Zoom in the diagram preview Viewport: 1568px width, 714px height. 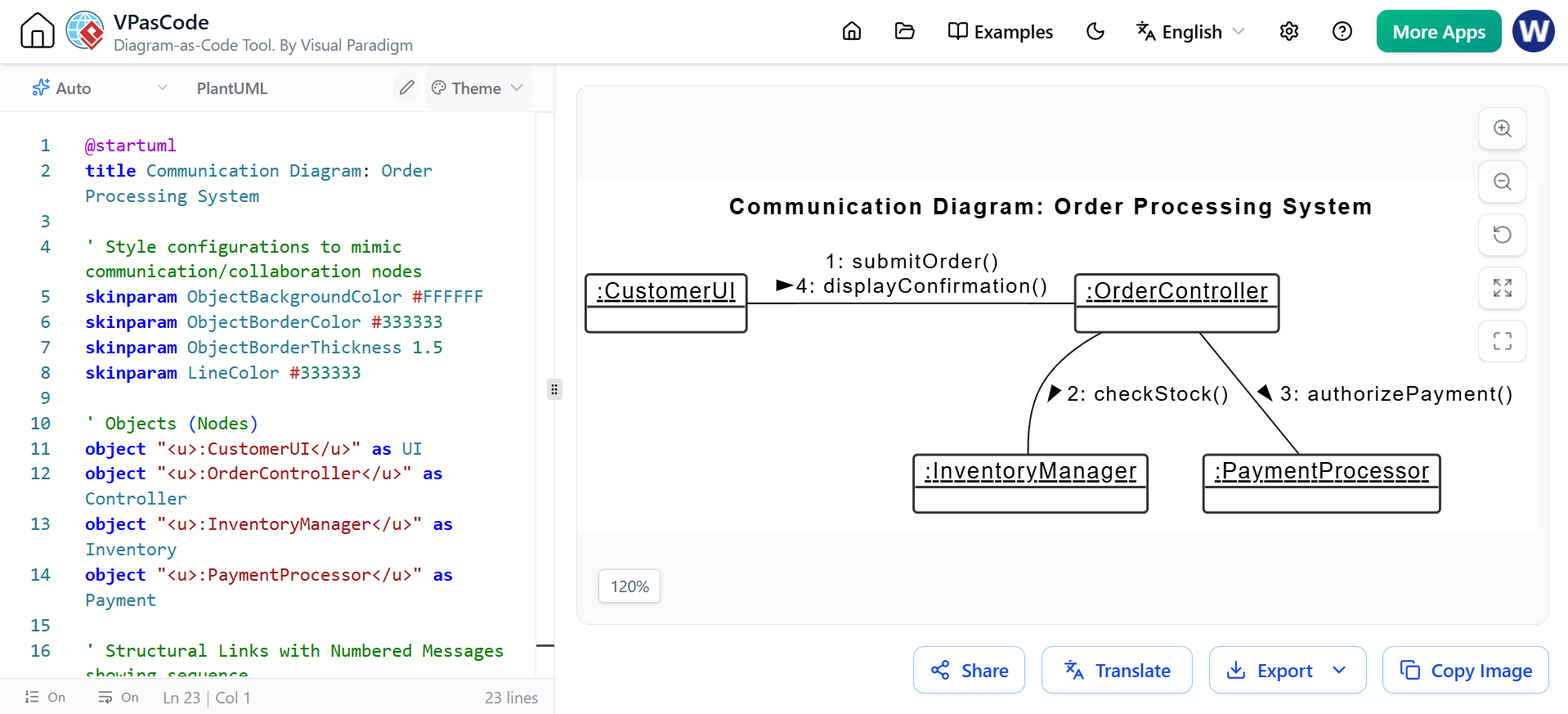(1503, 128)
